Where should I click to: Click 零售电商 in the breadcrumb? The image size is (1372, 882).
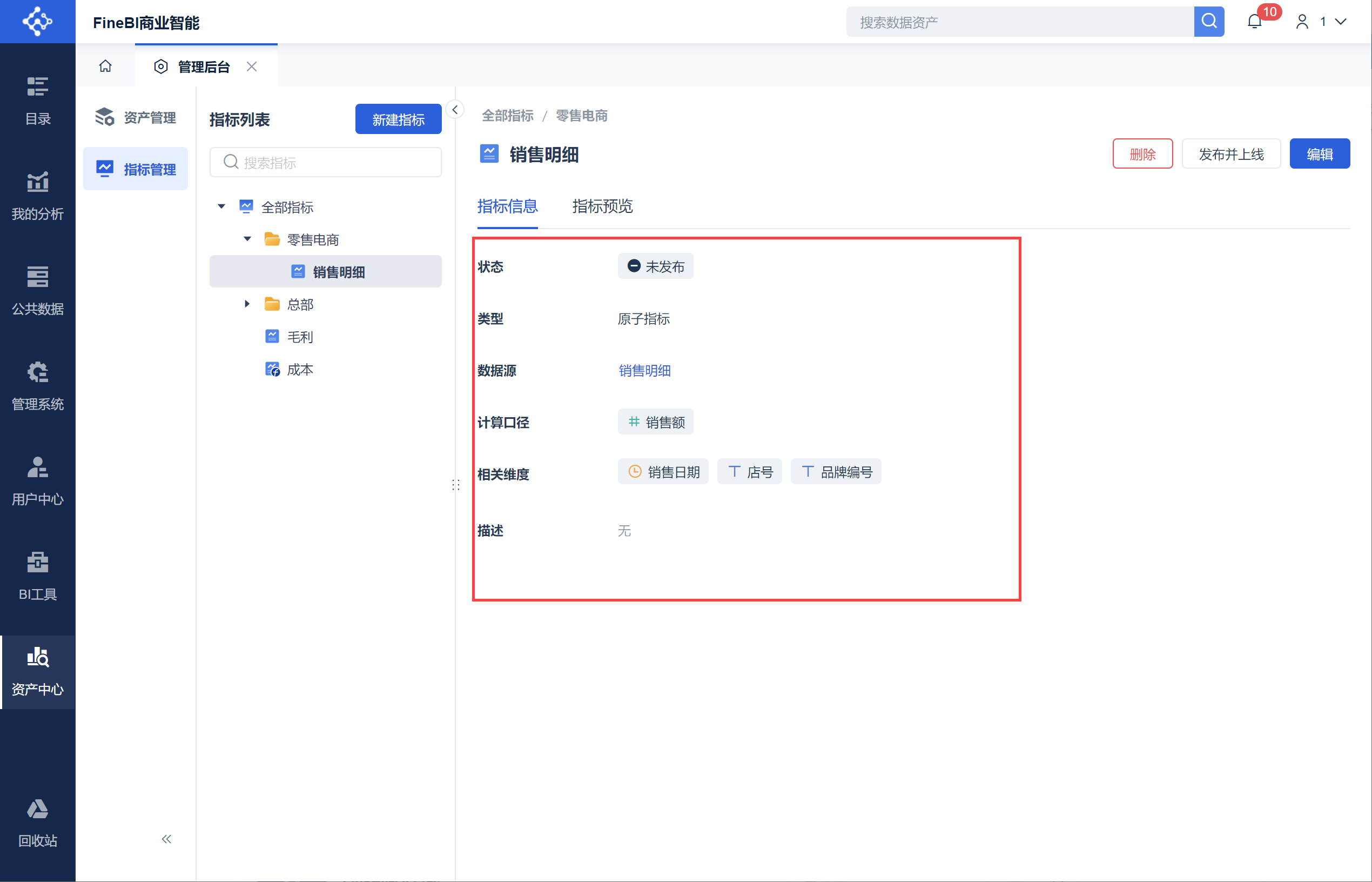click(x=582, y=116)
